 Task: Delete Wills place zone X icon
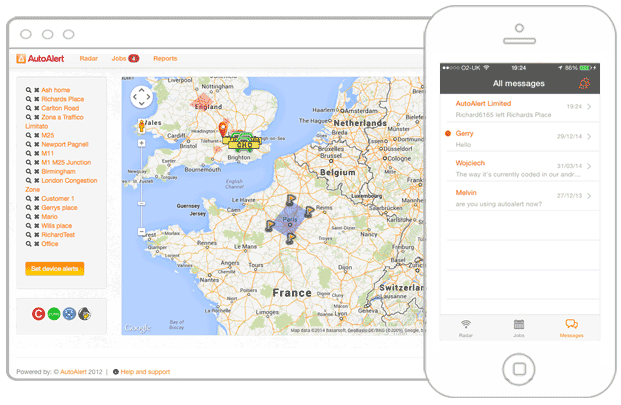(x=36, y=226)
